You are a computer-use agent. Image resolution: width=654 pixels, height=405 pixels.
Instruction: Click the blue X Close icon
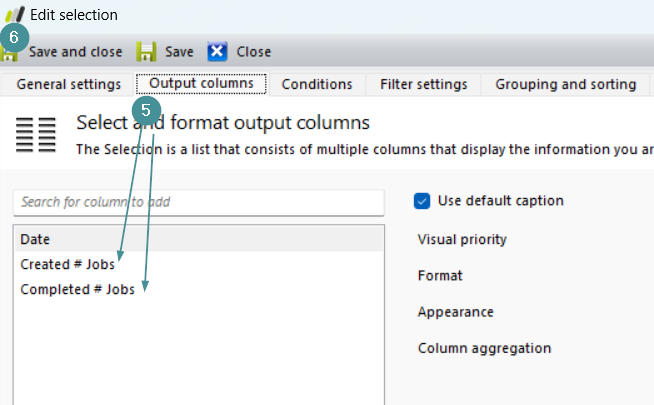pyautogui.click(x=217, y=52)
